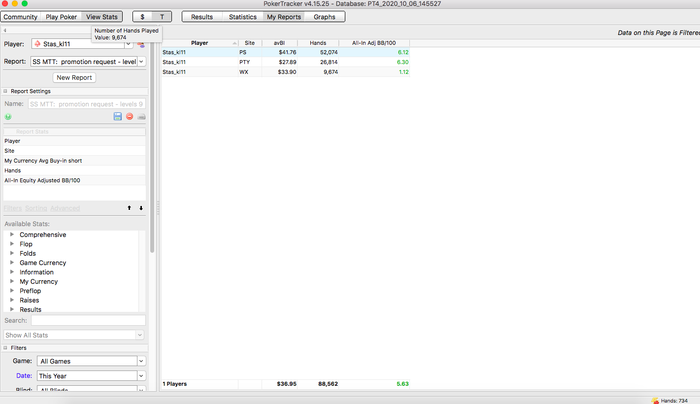The height and width of the screenshot is (404, 700).
Task: Move selected stat up with the up arrow
Action: click(129, 208)
